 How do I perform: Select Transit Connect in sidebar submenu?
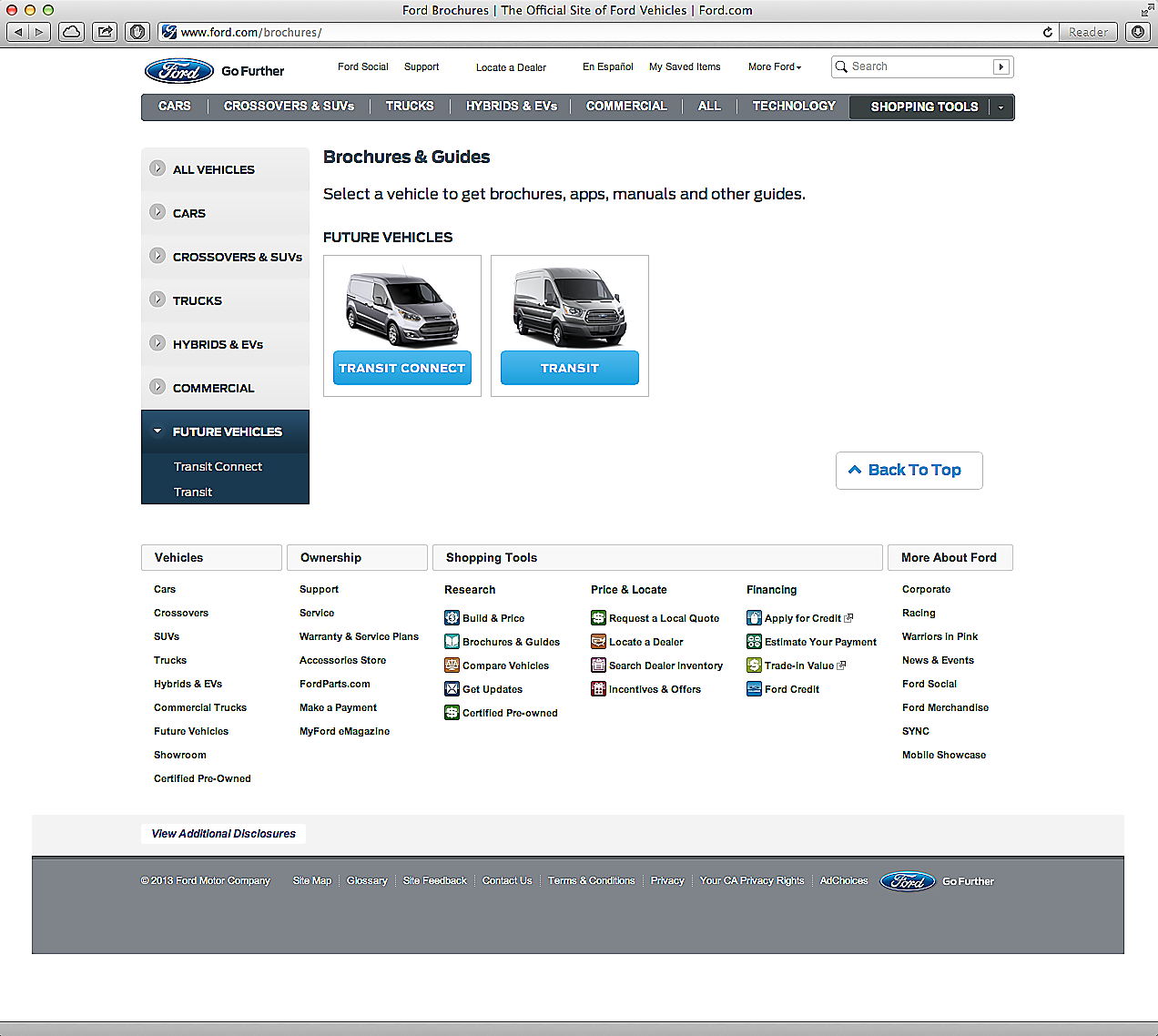coord(218,466)
